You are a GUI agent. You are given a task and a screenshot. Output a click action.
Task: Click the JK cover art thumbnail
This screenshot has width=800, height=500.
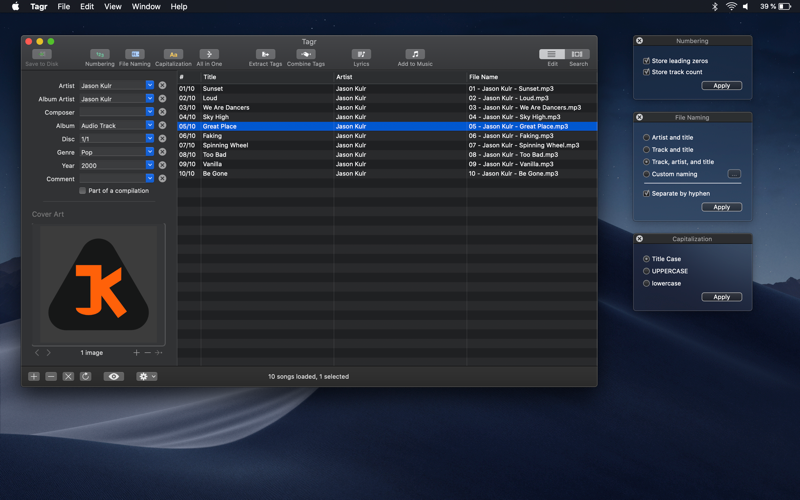pyautogui.click(x=98, y=284)
